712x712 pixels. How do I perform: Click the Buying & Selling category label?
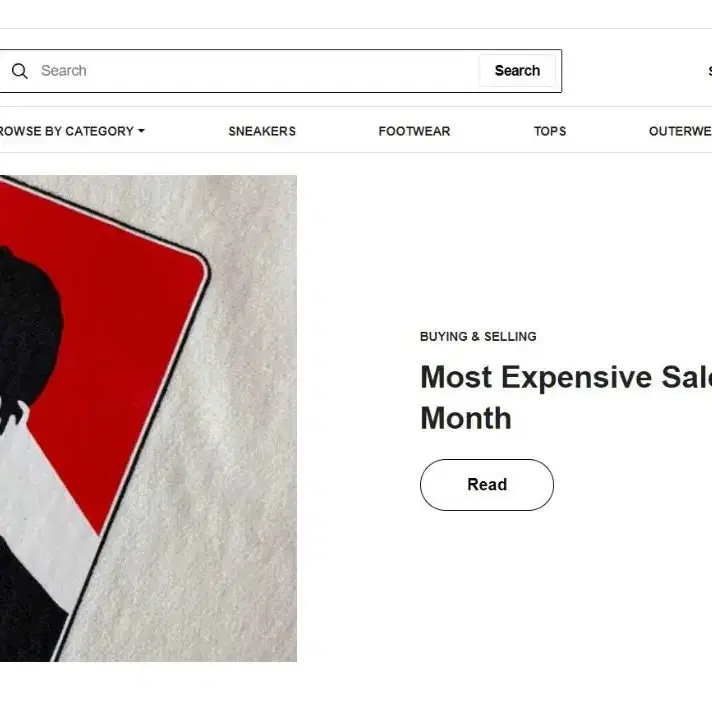tap(478, 336)
